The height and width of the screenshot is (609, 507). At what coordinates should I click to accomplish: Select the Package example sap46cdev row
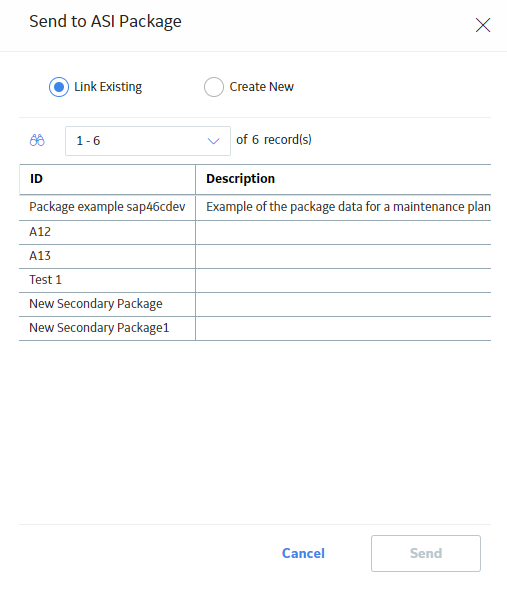click(255, 207)
